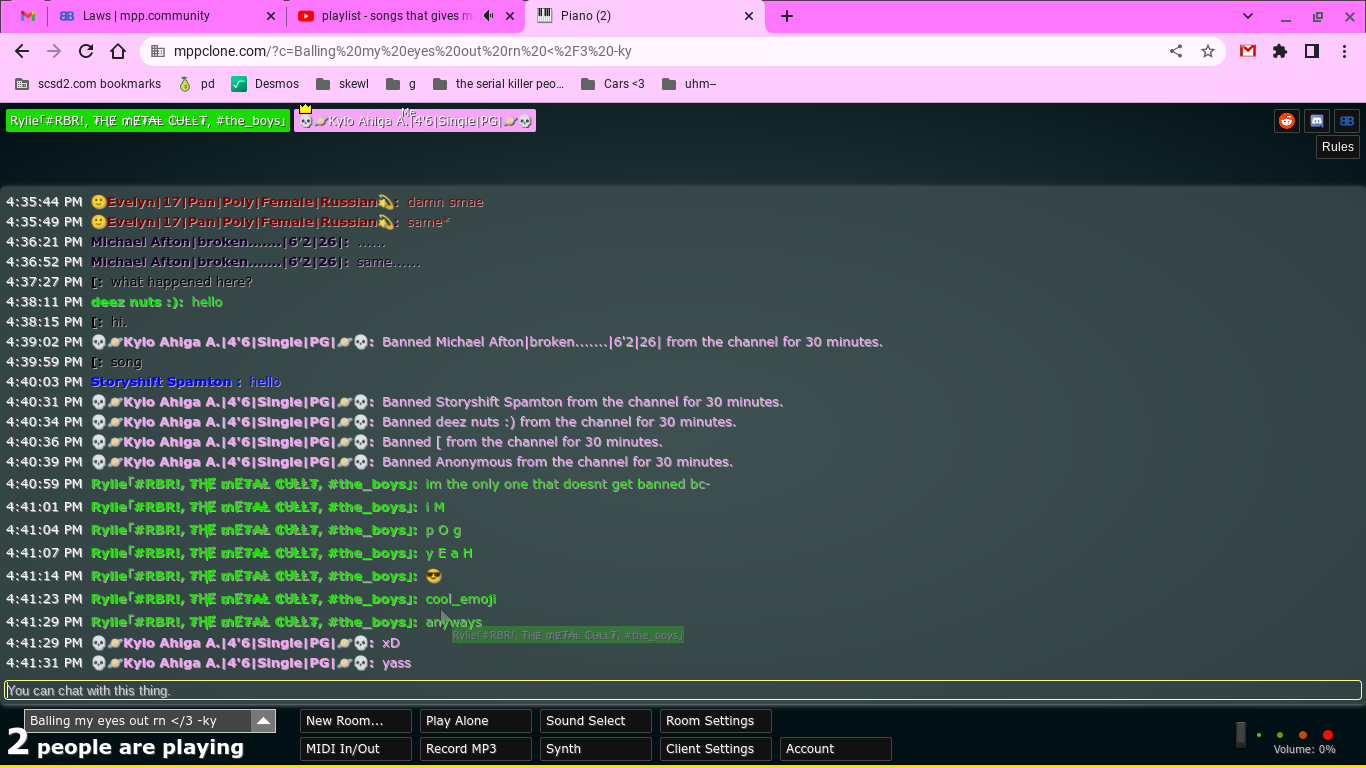Click 'what happened here?' message
1366x768 pixels.
[x=182, y=282]
